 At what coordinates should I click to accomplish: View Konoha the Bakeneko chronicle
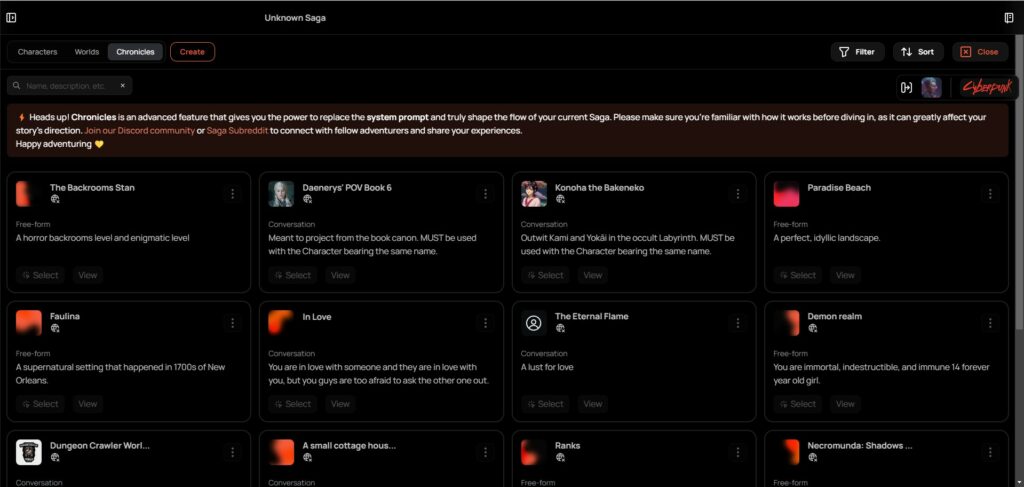pyautogui.click(x=593, y=275)
